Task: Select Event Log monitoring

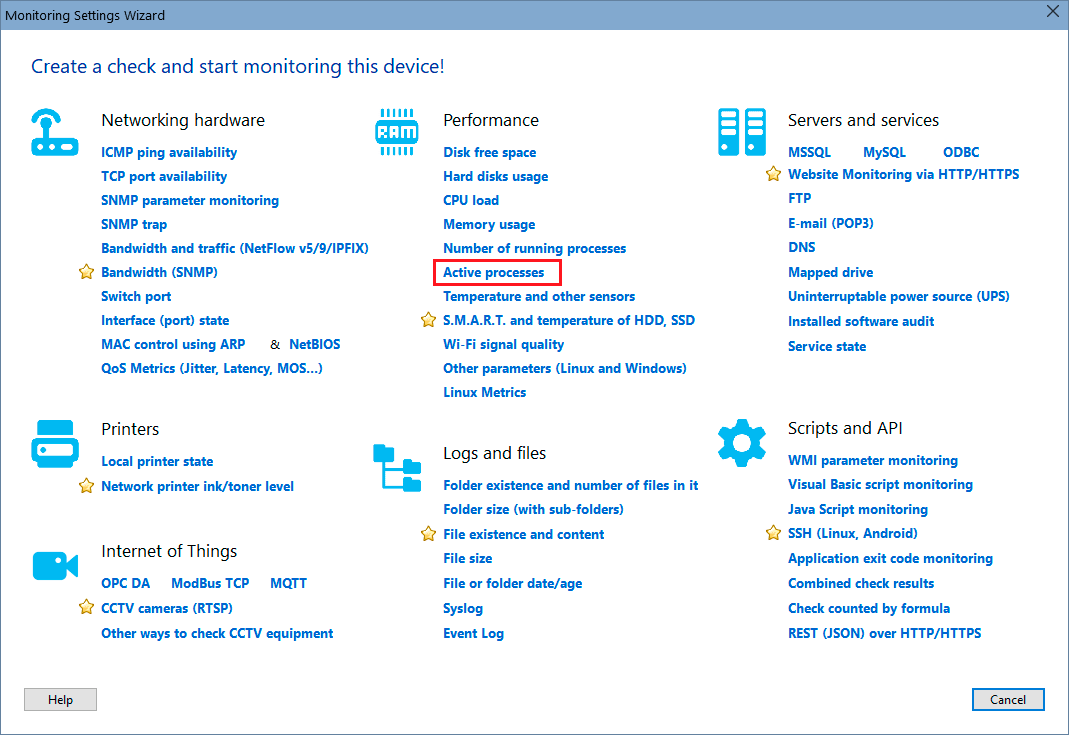Action: (x=473, y=633)
